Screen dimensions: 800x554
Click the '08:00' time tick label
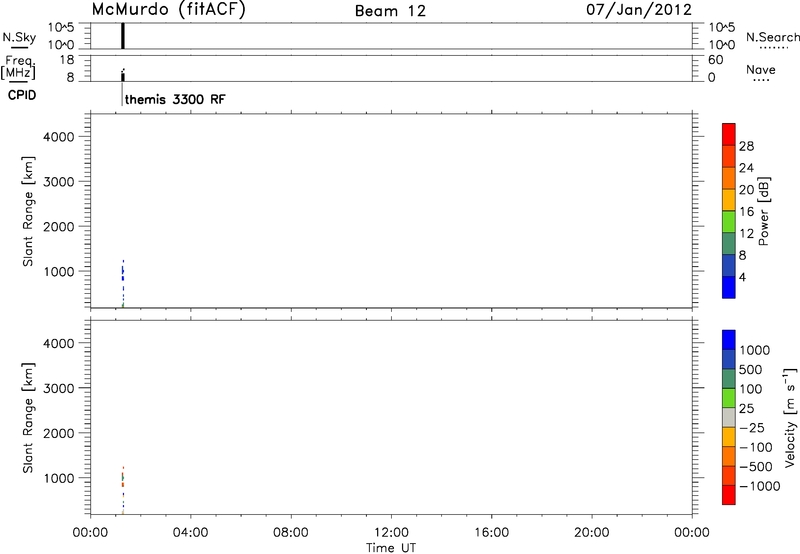(x=291, y=533)
